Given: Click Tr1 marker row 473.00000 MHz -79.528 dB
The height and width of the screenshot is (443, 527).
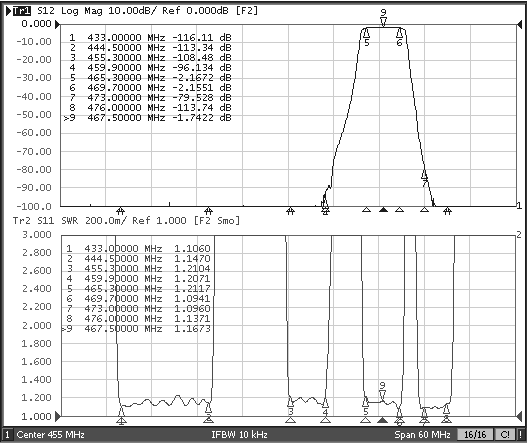Looking at the screenshot, I should (150, 97).
